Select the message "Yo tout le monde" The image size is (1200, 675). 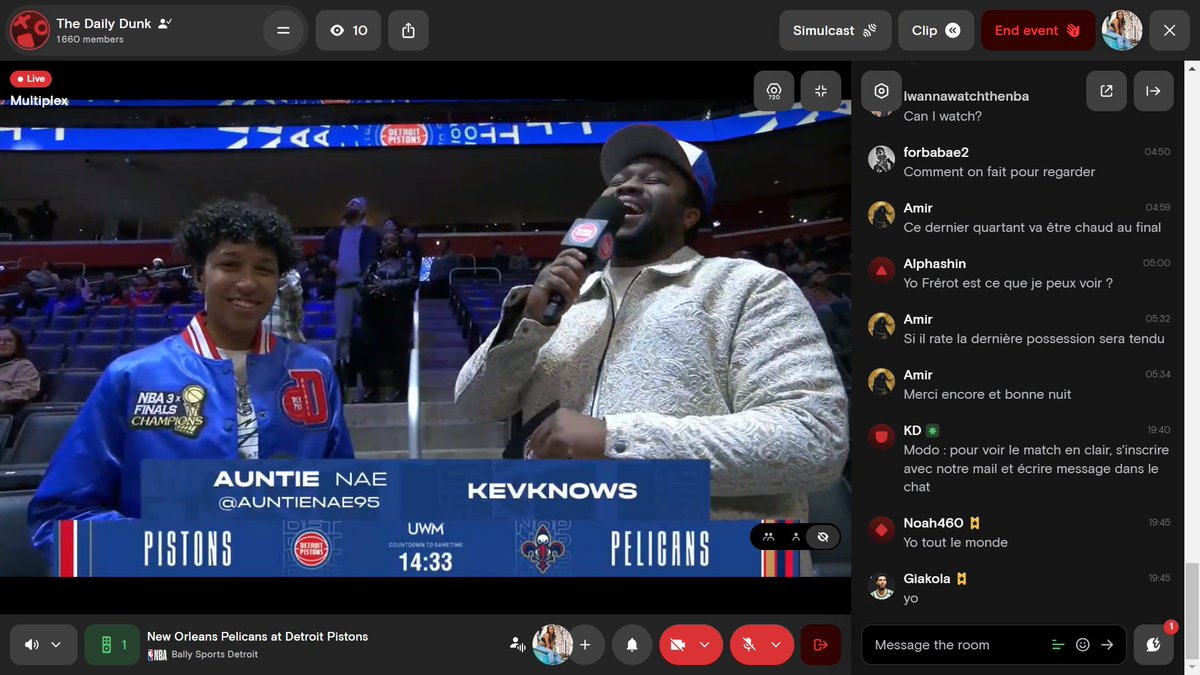pos(955,542)
